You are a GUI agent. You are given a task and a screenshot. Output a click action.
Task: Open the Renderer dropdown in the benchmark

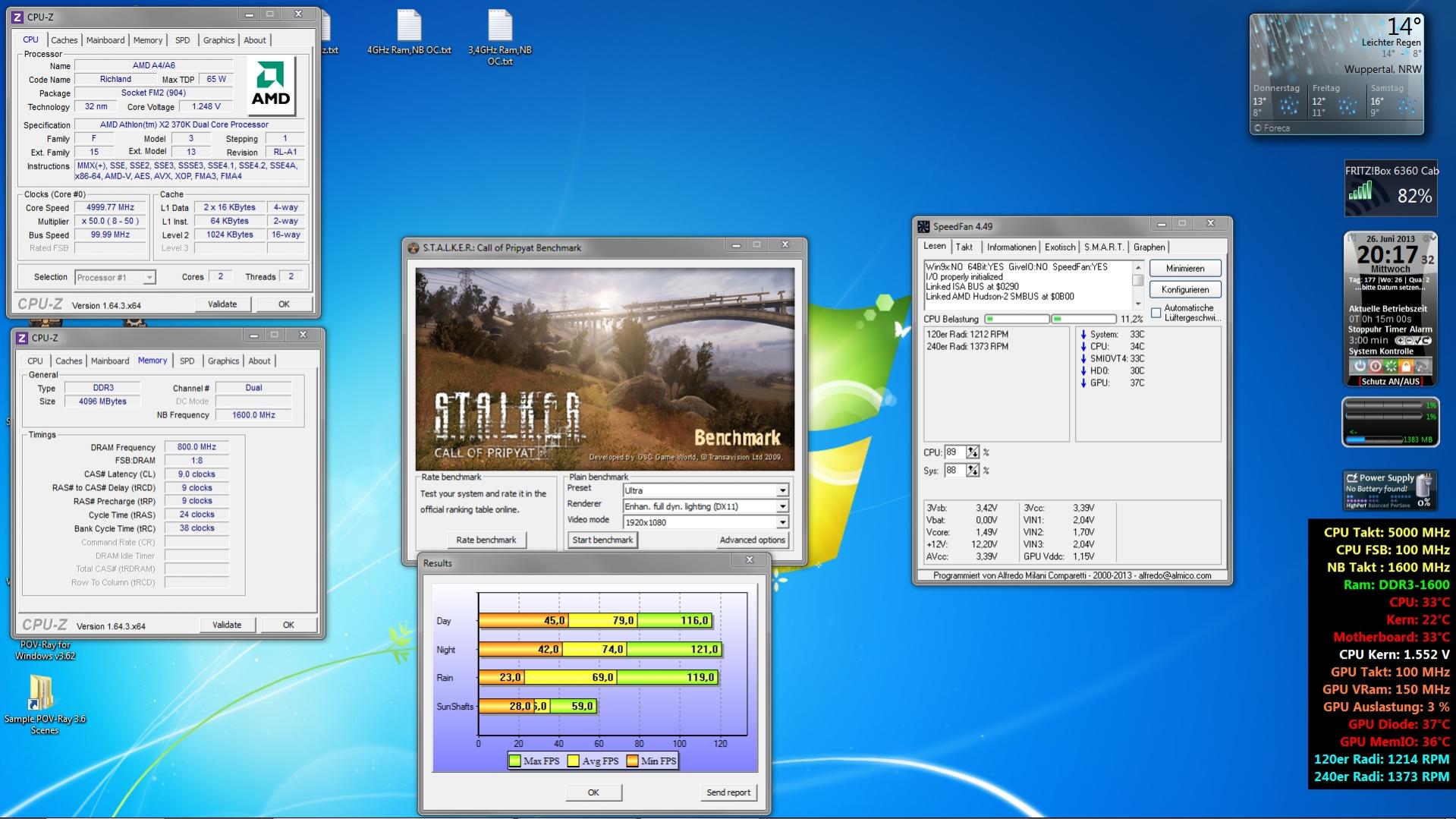(781, 506)
